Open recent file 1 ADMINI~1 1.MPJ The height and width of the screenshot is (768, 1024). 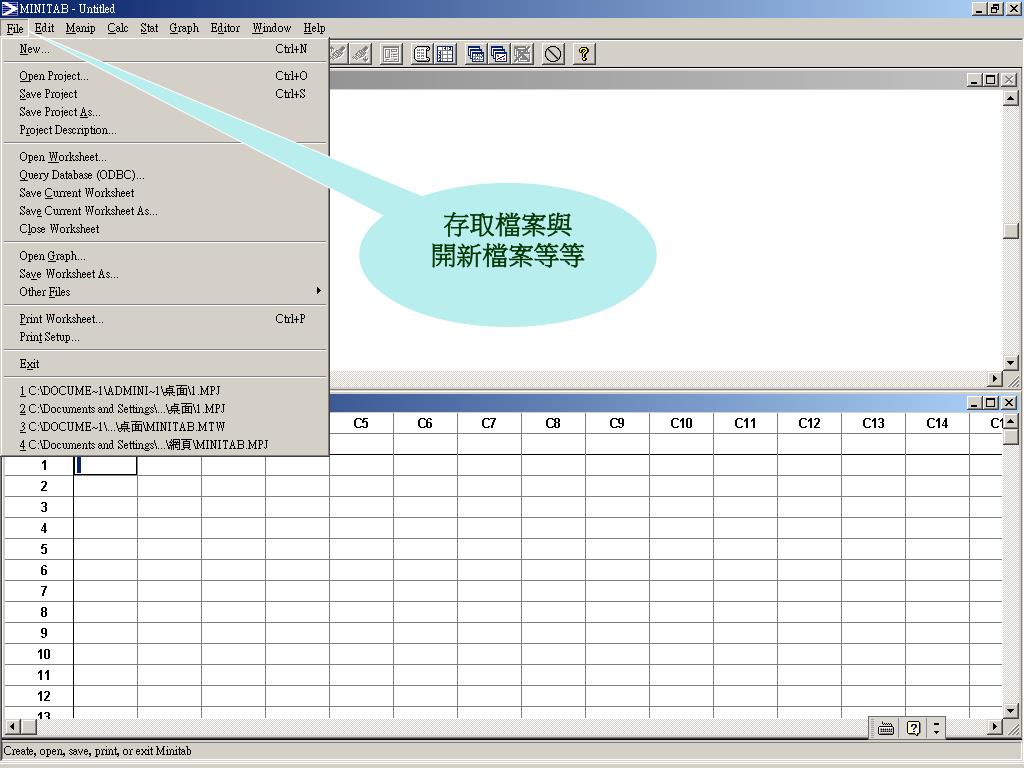tap(165, 391)
